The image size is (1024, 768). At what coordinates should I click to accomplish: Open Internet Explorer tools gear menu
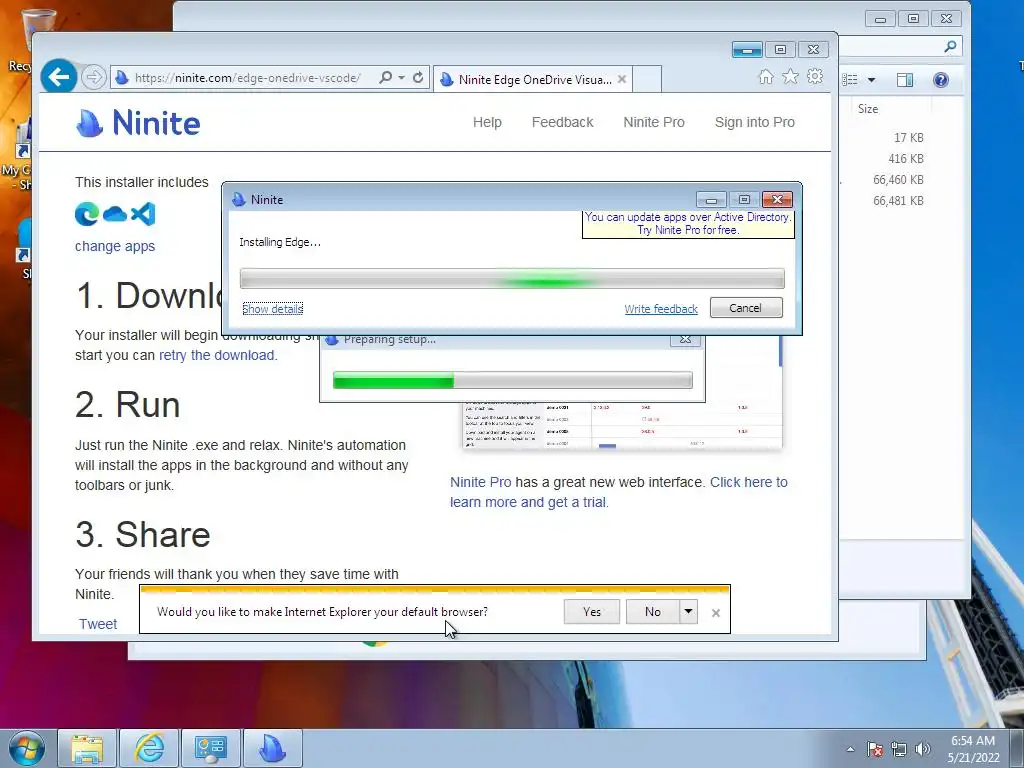coord(815,76)
